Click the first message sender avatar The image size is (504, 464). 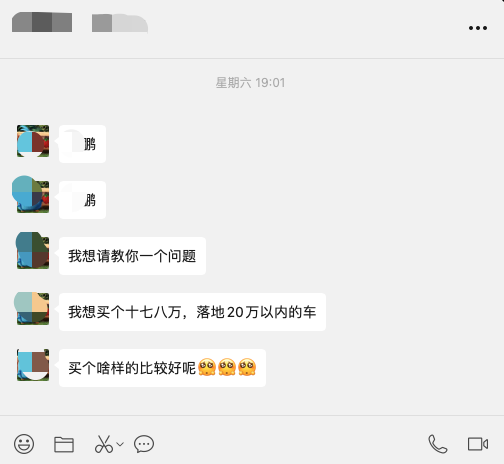[x=33, y=141]
